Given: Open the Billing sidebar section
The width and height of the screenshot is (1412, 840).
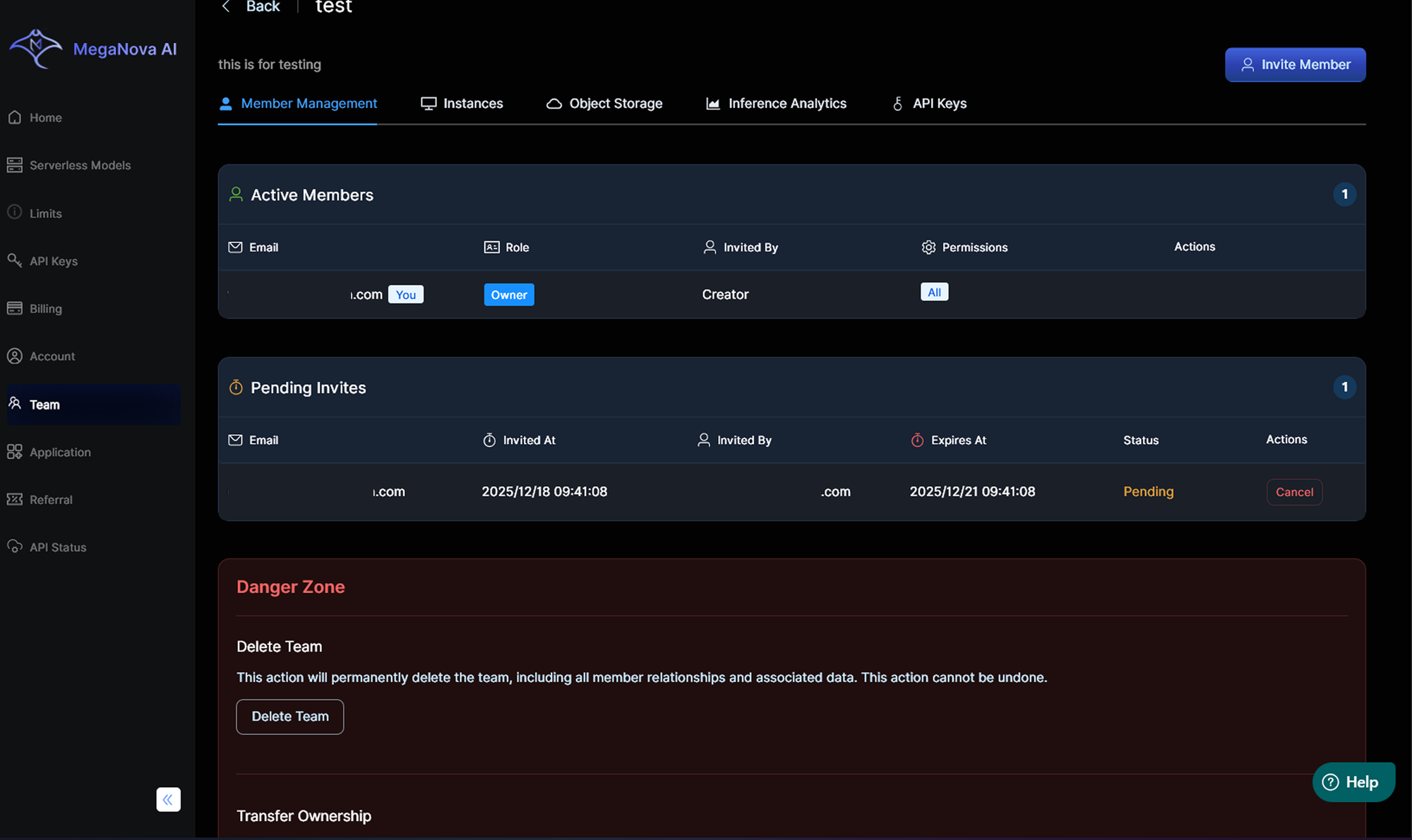Looking at the screenshot, I should pos(45,308).
